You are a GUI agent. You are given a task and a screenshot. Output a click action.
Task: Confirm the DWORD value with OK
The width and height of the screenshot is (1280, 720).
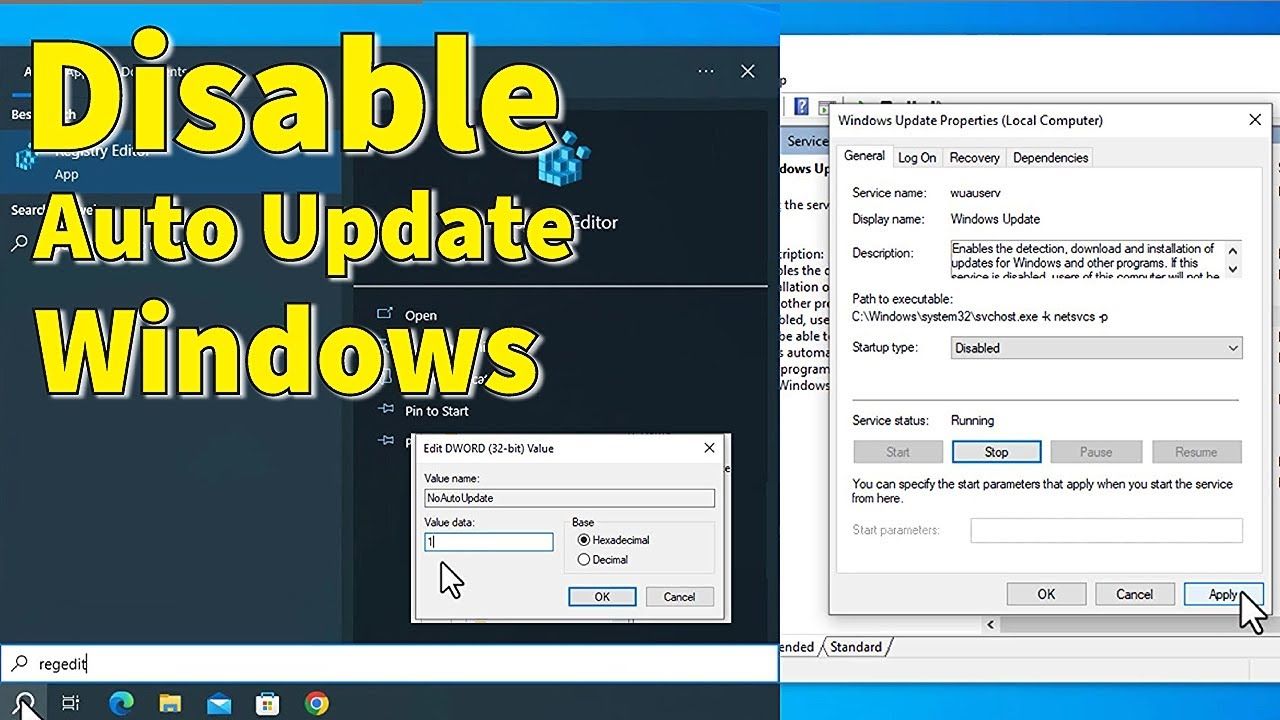coord(602,597)
